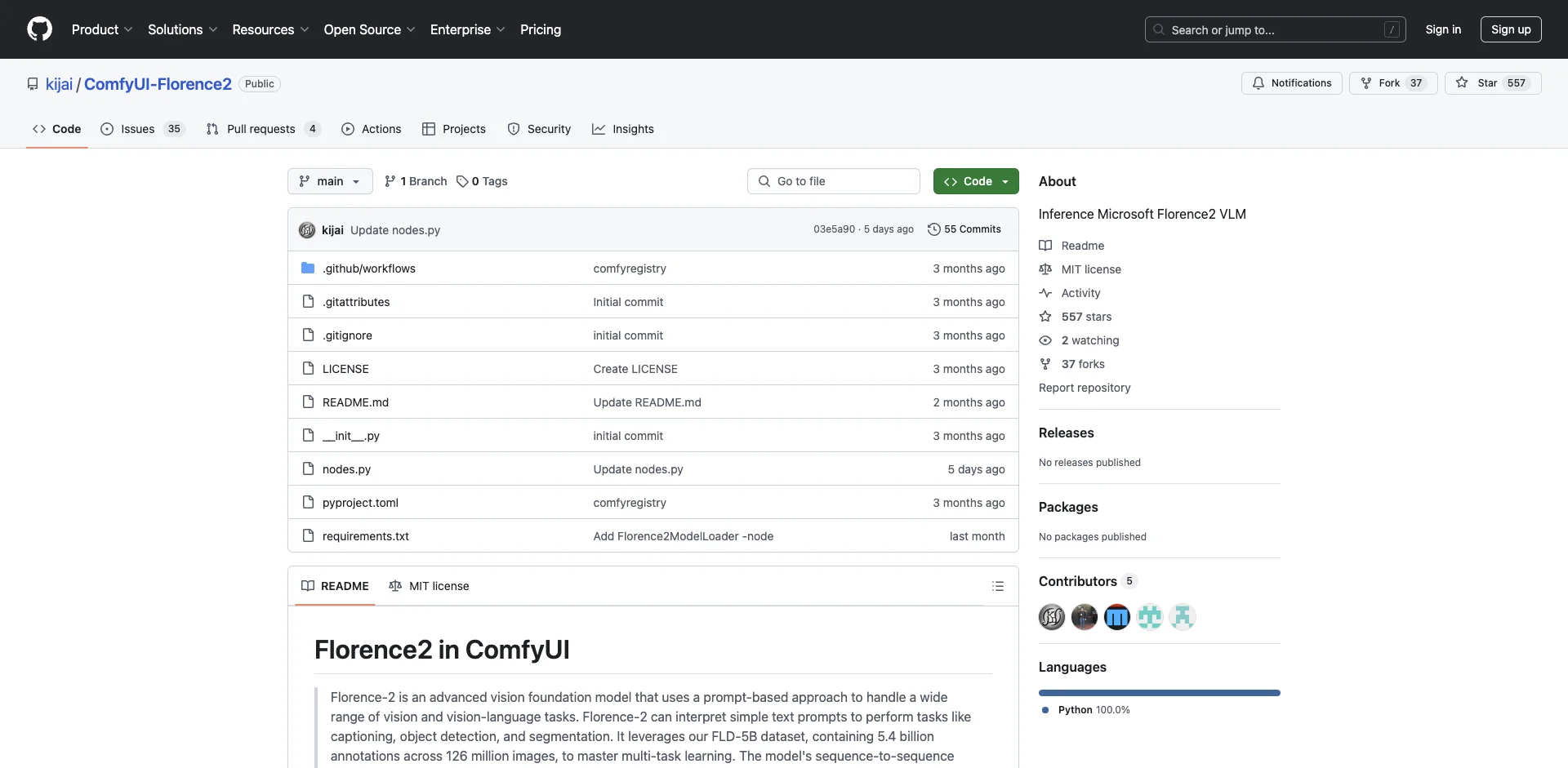Expand the Solutions navigation menu

click(x=183, y=29)
